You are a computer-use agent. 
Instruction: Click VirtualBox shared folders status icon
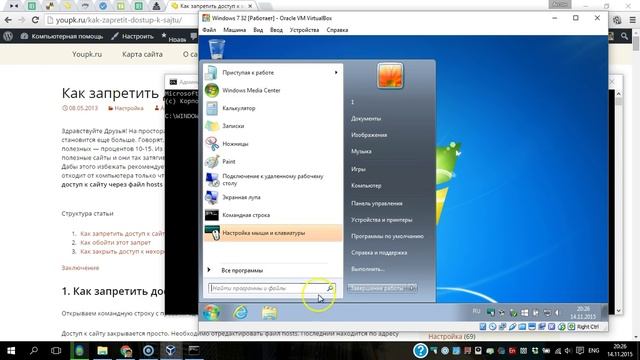click(x=522, y=327)
